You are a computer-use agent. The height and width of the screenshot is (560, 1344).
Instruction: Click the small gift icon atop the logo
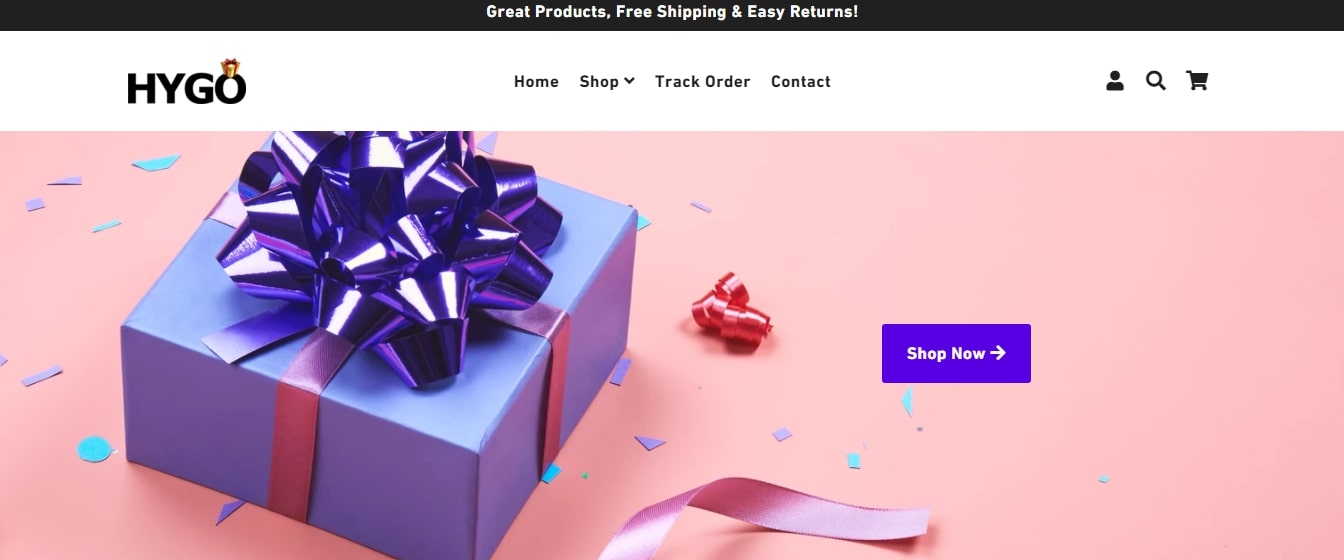pyautogui.click(x=231, y=68)
